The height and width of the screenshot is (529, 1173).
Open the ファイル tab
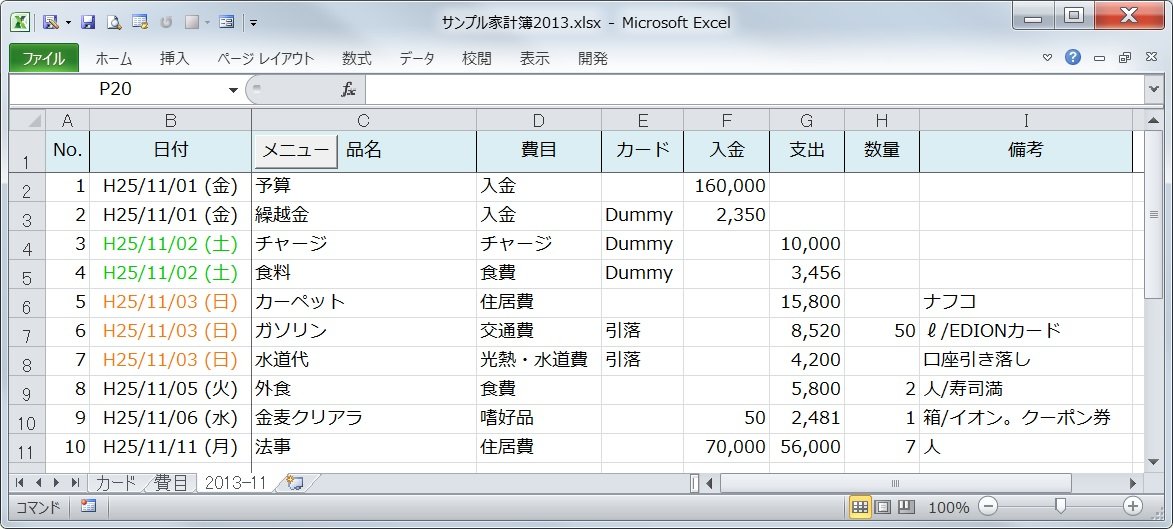click(x=43, y=58)
